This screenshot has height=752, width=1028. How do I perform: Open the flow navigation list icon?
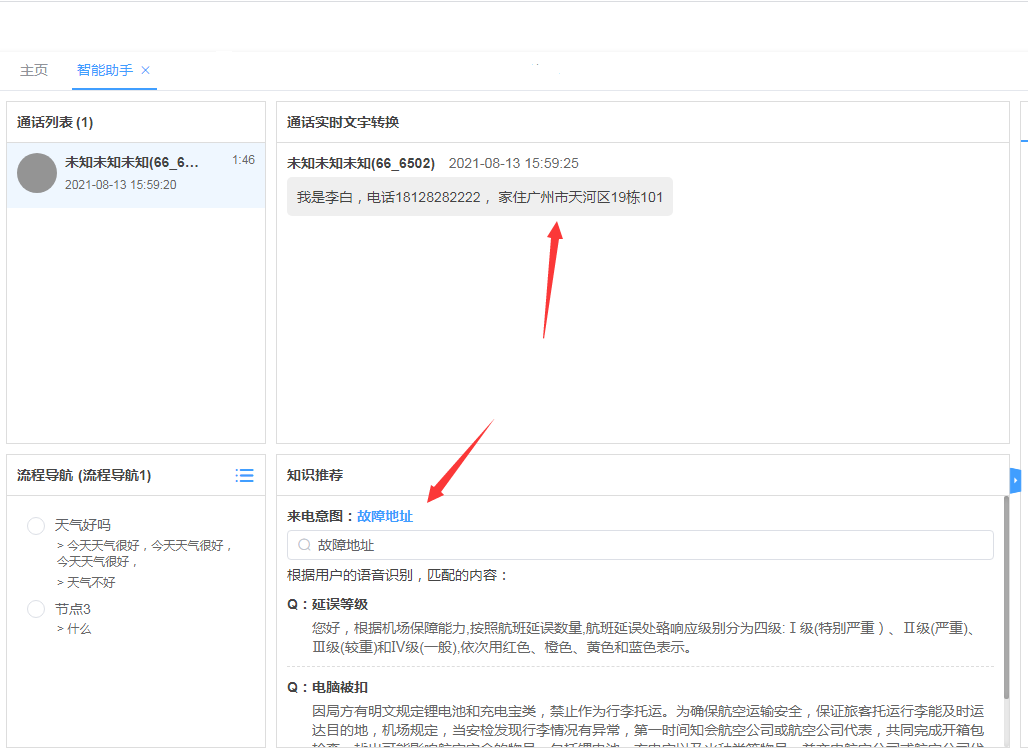click(x=244, y=475)
